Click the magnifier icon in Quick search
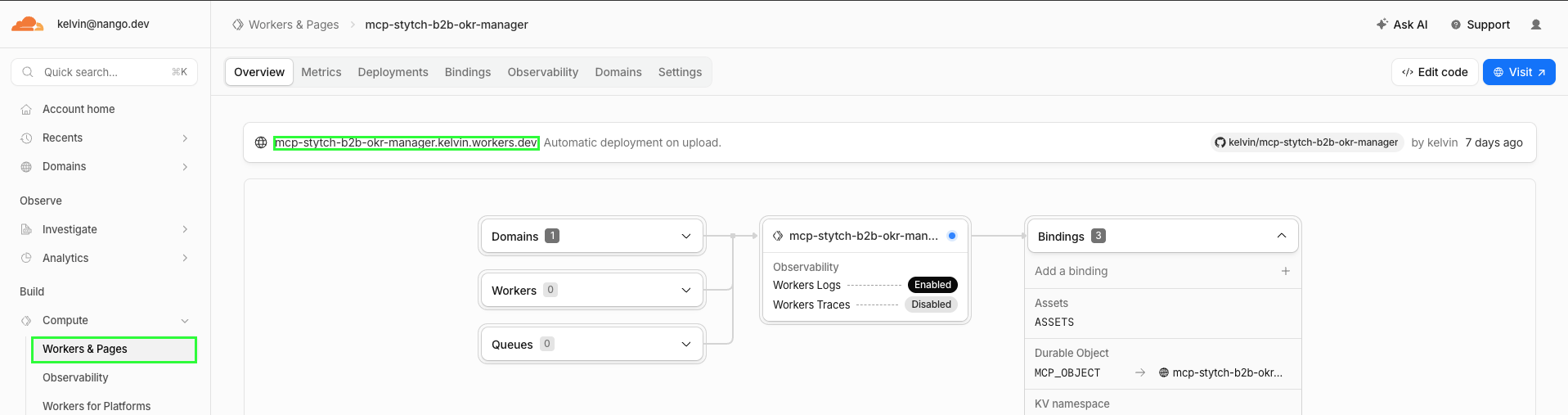 pyautogui.click(x=28, y=72)
